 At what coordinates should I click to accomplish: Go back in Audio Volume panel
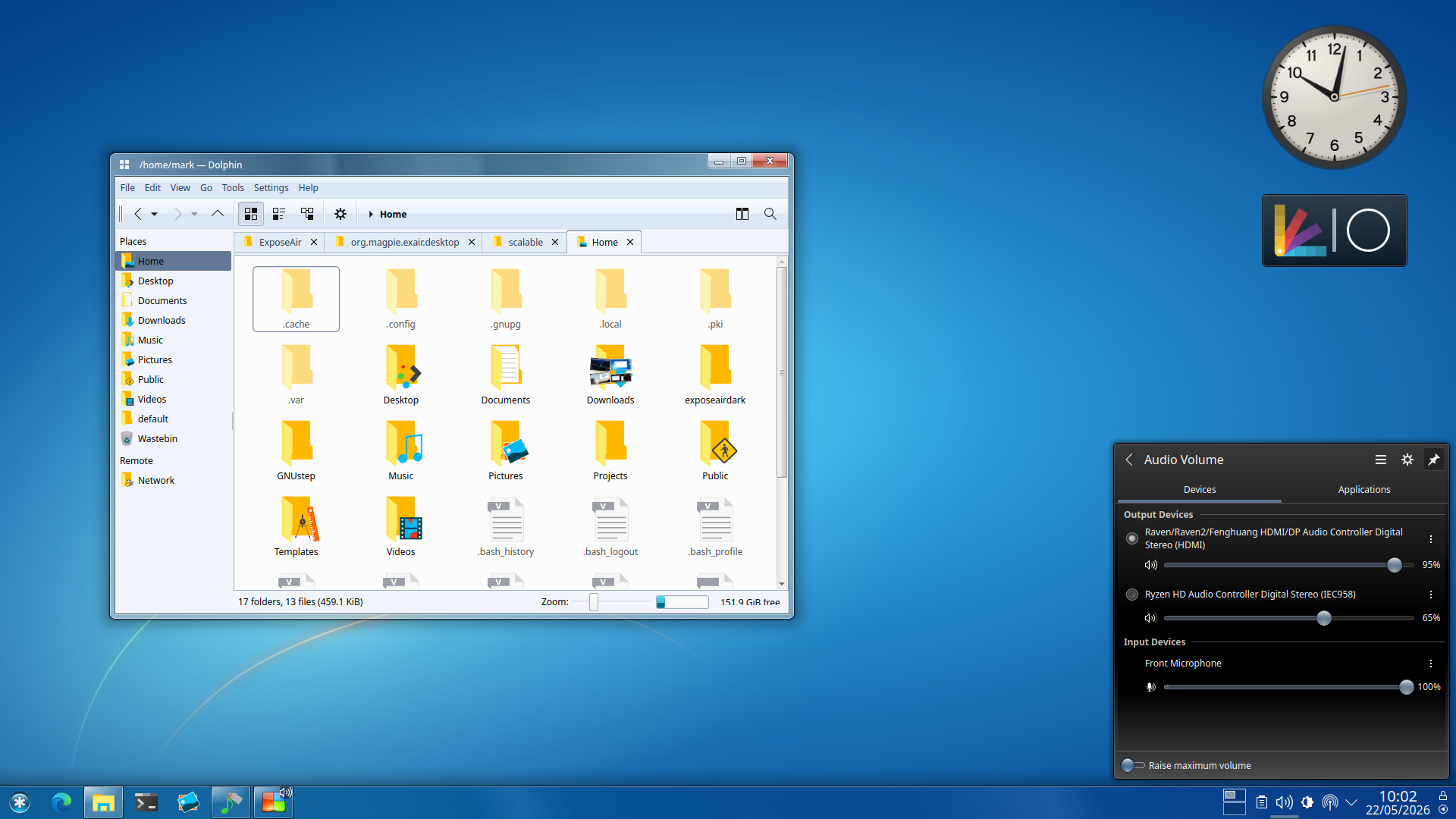[1129, 460]
